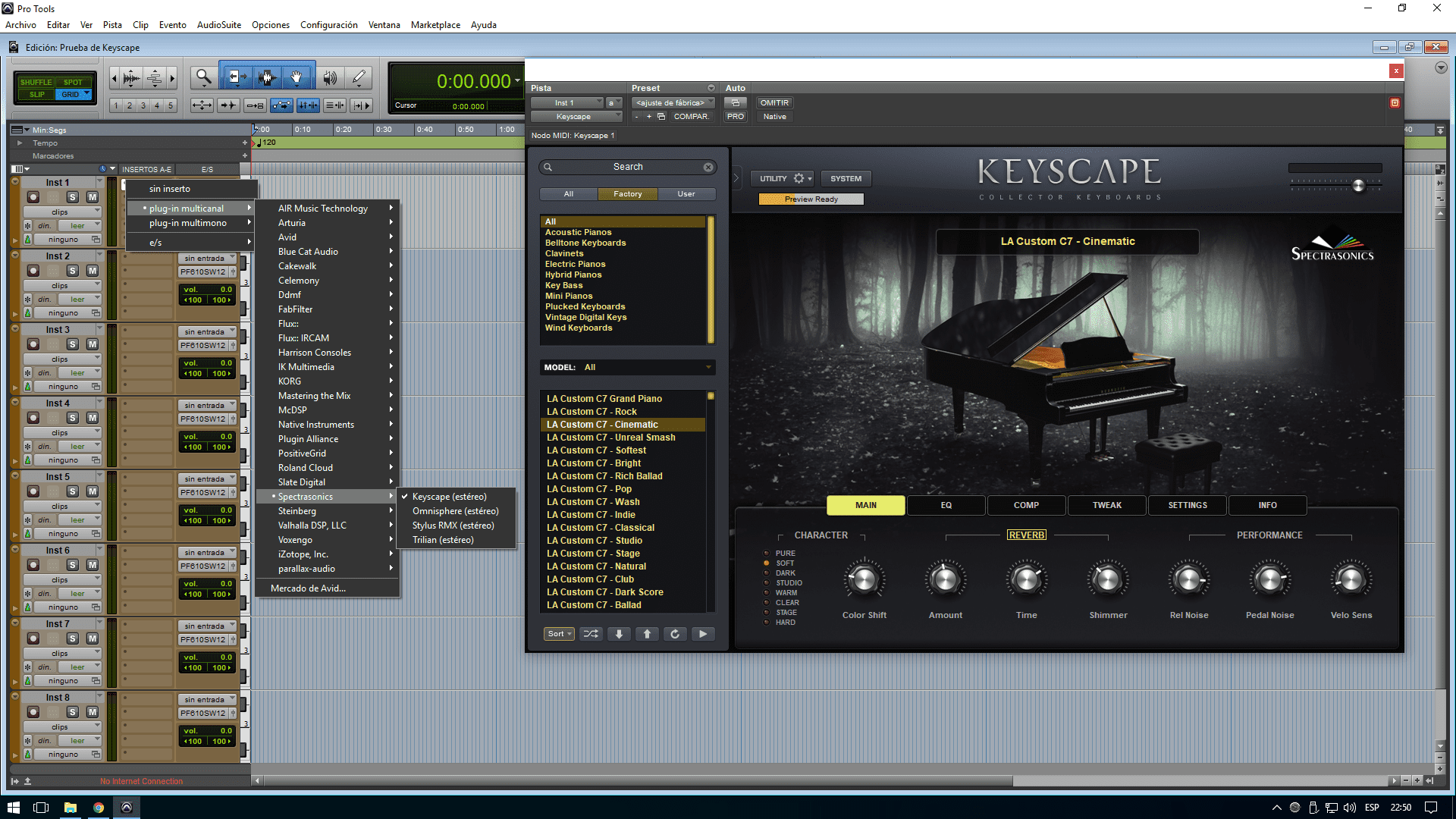Click the next patch down arrow
The height and width of the screenshot is (819, 1456).
(x=619, y=634)
